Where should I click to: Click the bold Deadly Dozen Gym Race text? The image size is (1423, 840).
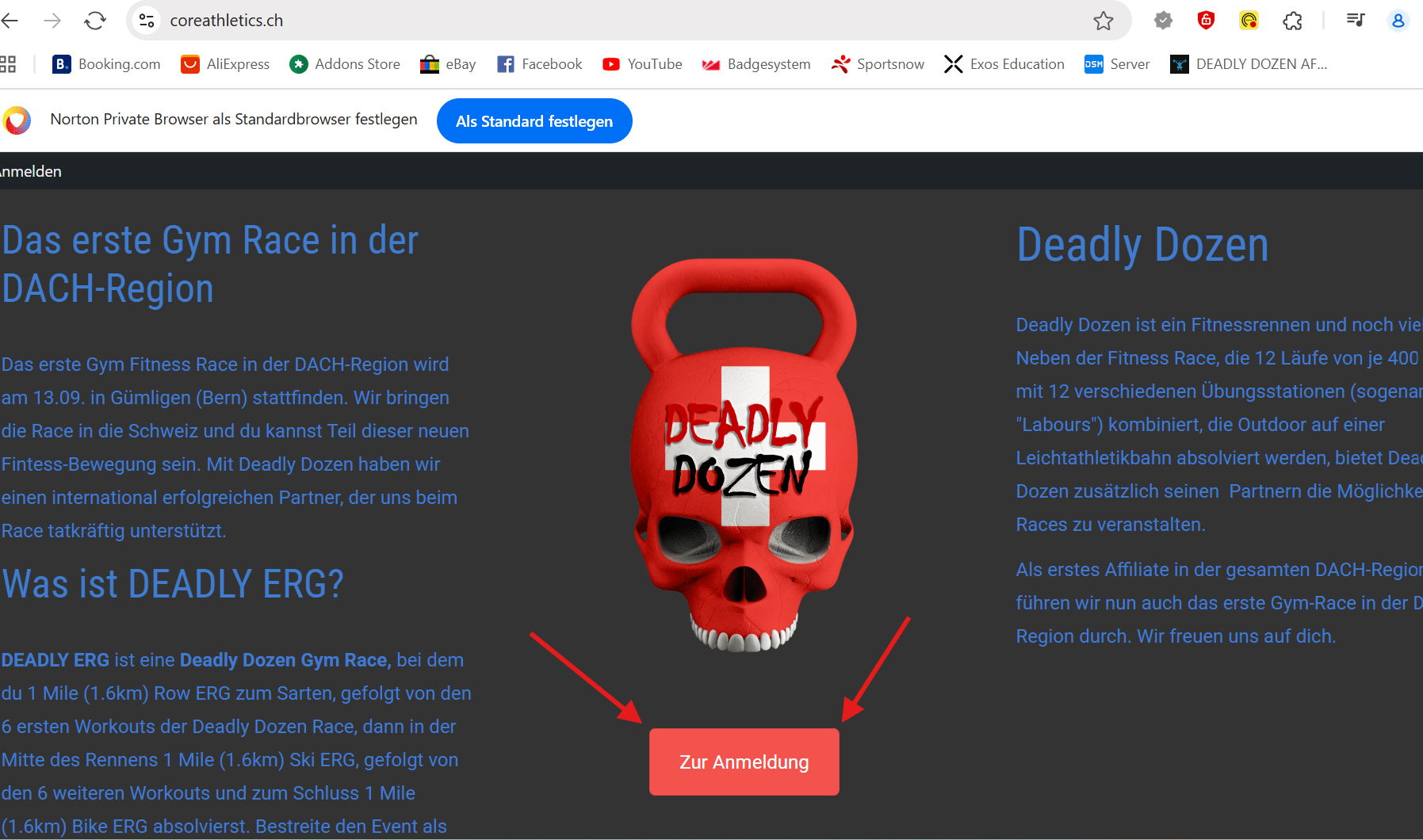point(285,660)
